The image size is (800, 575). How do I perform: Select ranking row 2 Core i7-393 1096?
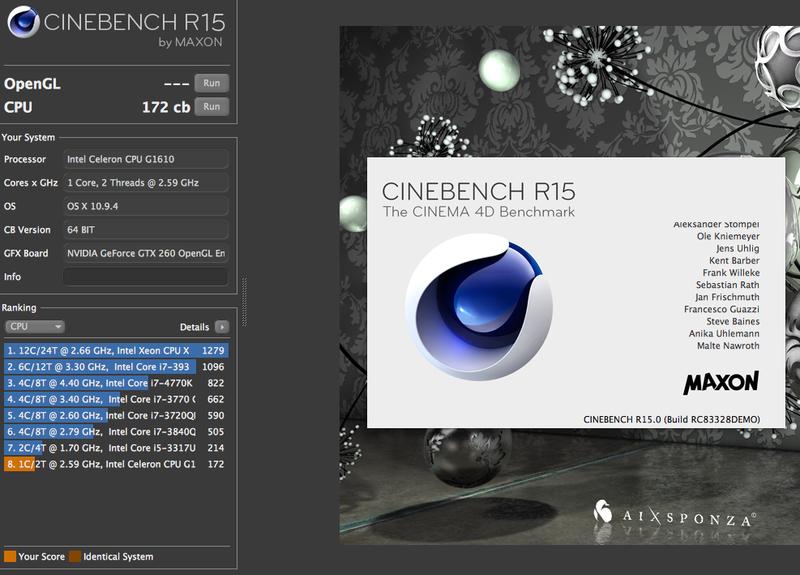116,367
